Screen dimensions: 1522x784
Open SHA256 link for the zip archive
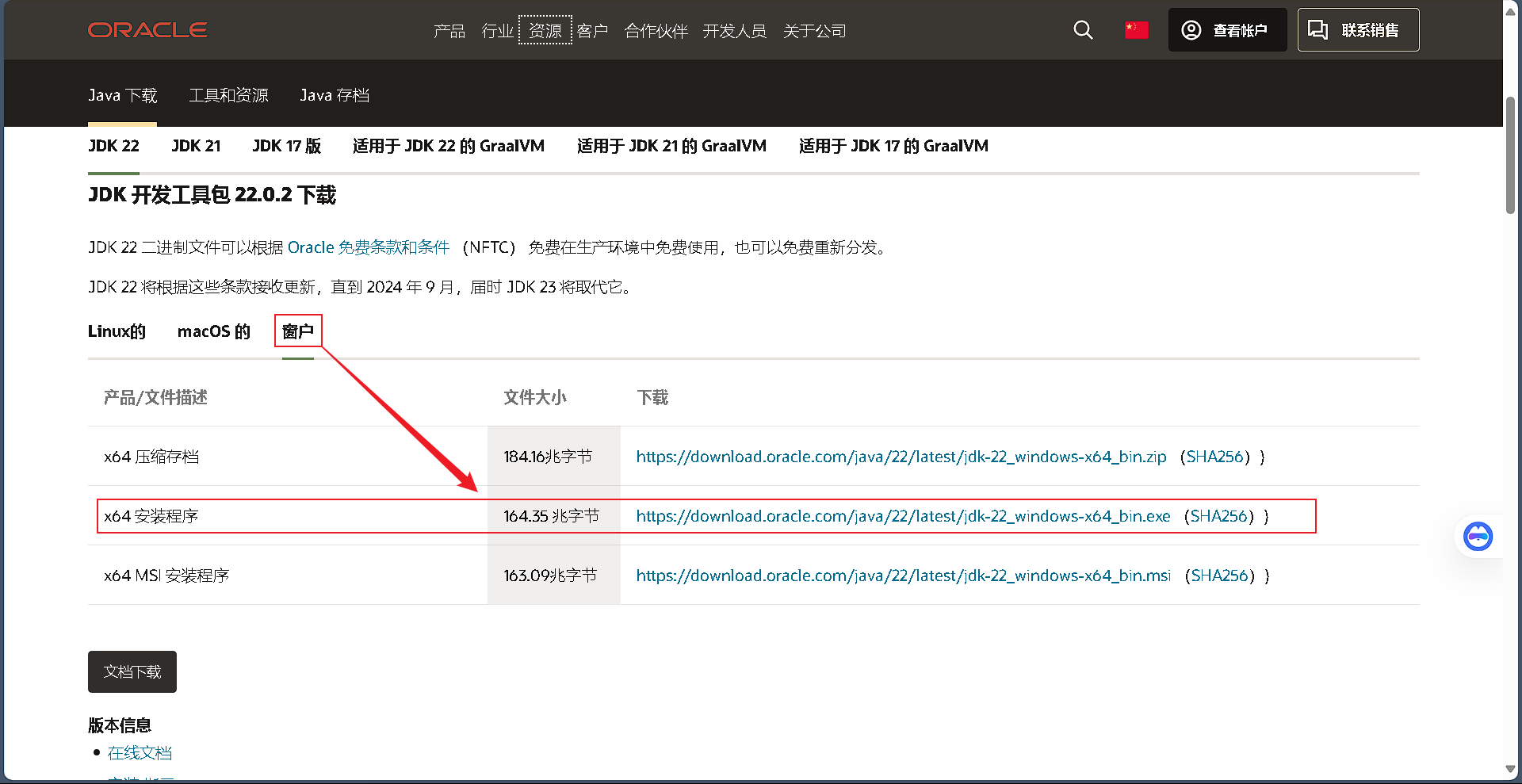pos(1215,457)
